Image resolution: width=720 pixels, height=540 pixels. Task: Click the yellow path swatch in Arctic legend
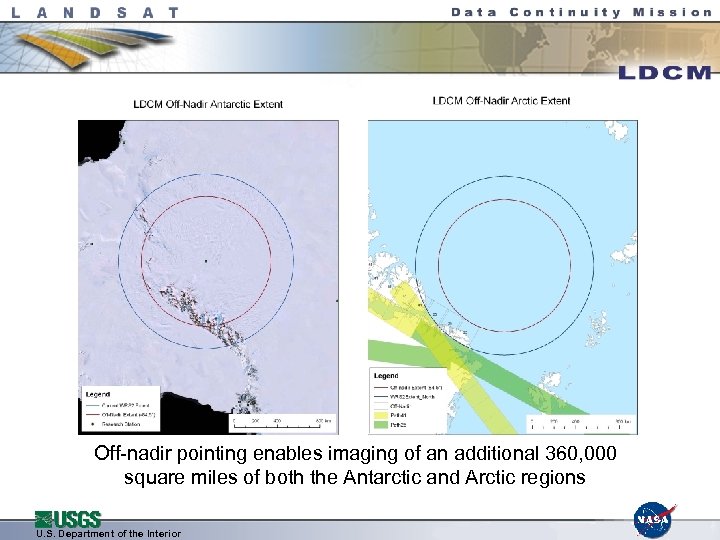point(381,415)
